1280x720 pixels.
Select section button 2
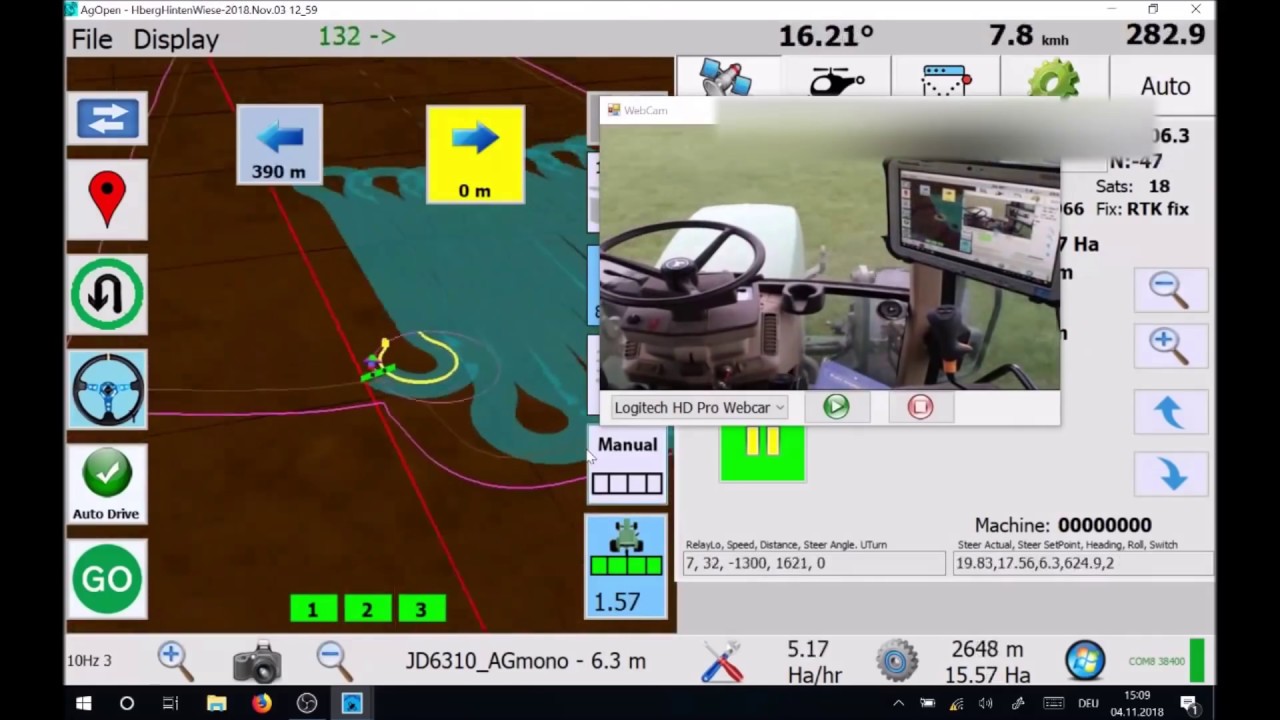click(x=367, y=609)
